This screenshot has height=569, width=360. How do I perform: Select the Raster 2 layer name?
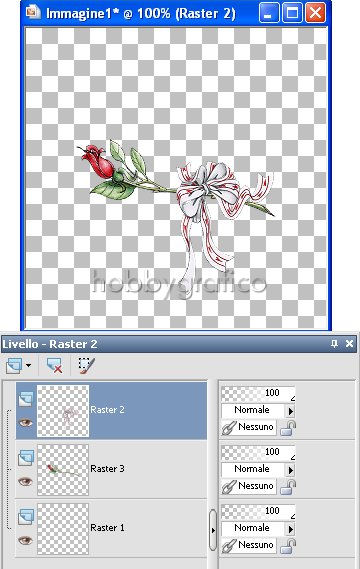tap(107, 410)
